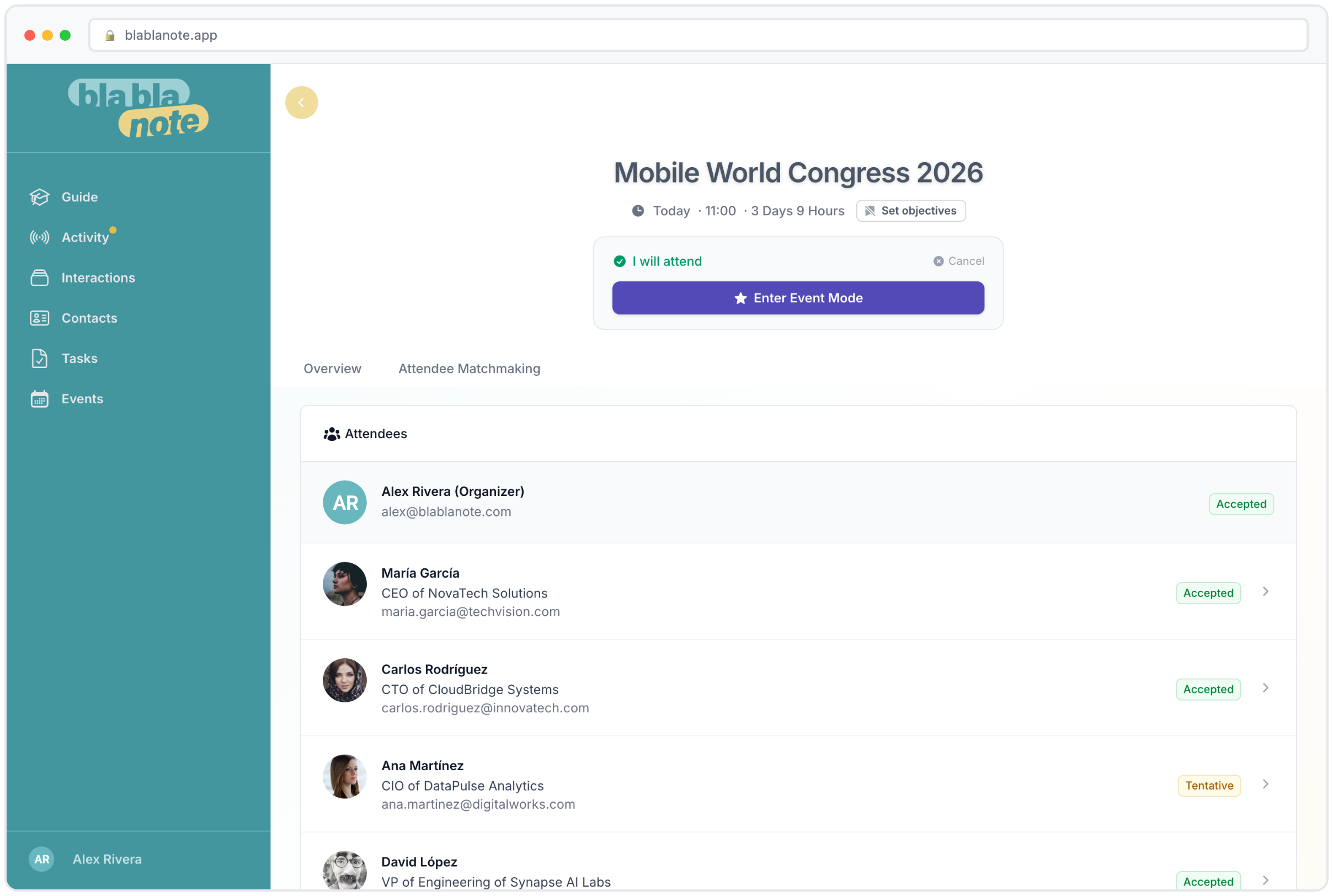Collapse the page using the back chevron button
Image resolution: width=1333 pixels, height=896 pixels.
(302, 102)
